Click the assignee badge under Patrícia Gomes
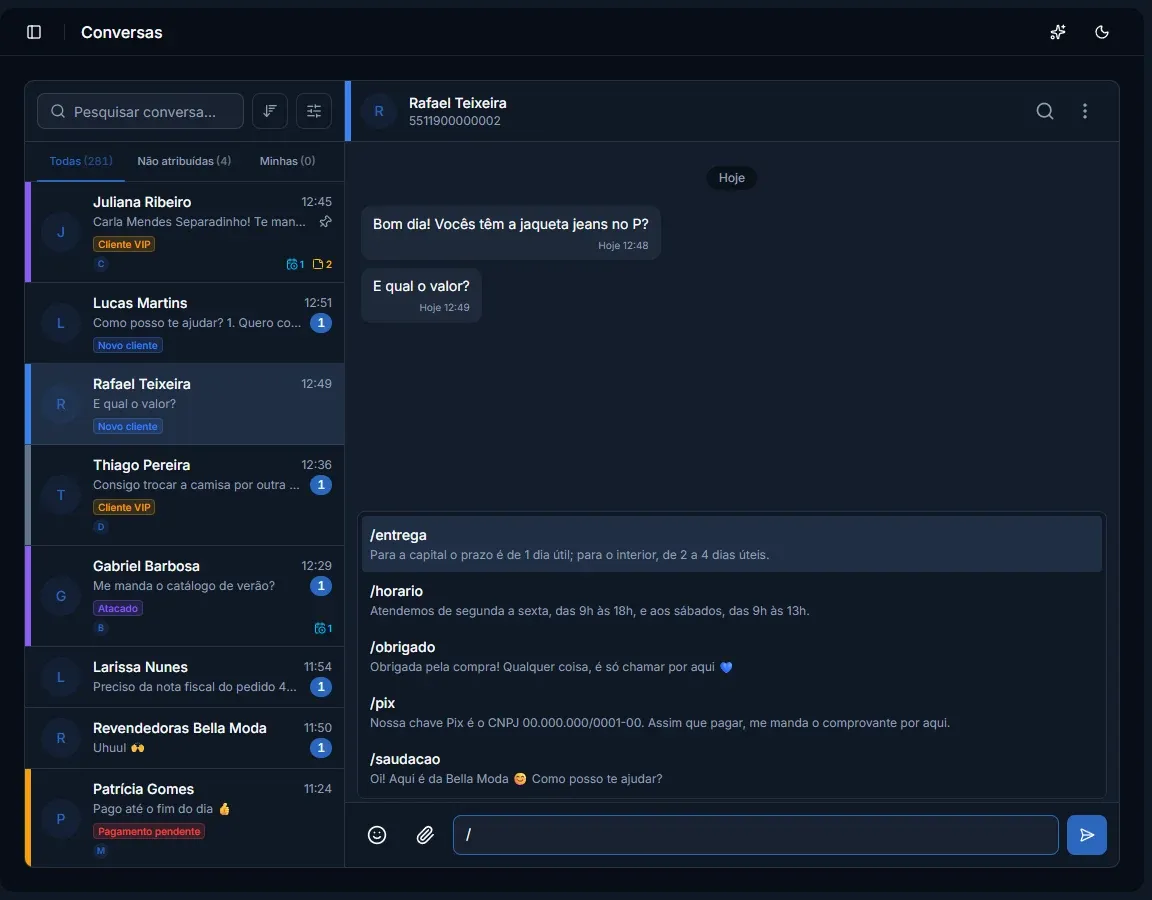Viewport: 1152px width, 900px height. tap(101, 851)
